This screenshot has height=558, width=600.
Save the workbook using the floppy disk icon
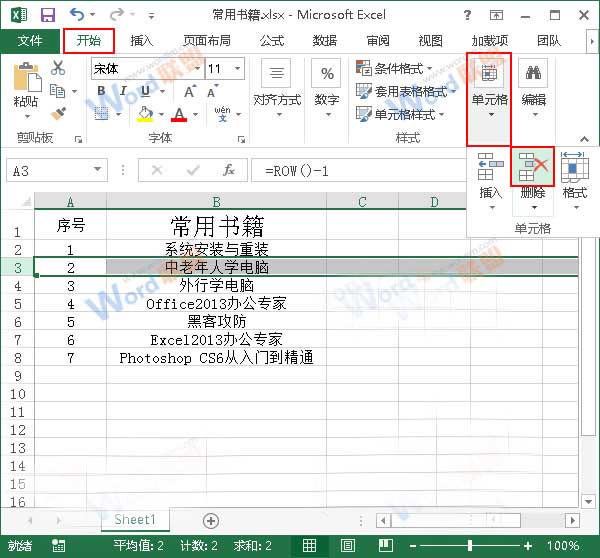click(47, 15)
